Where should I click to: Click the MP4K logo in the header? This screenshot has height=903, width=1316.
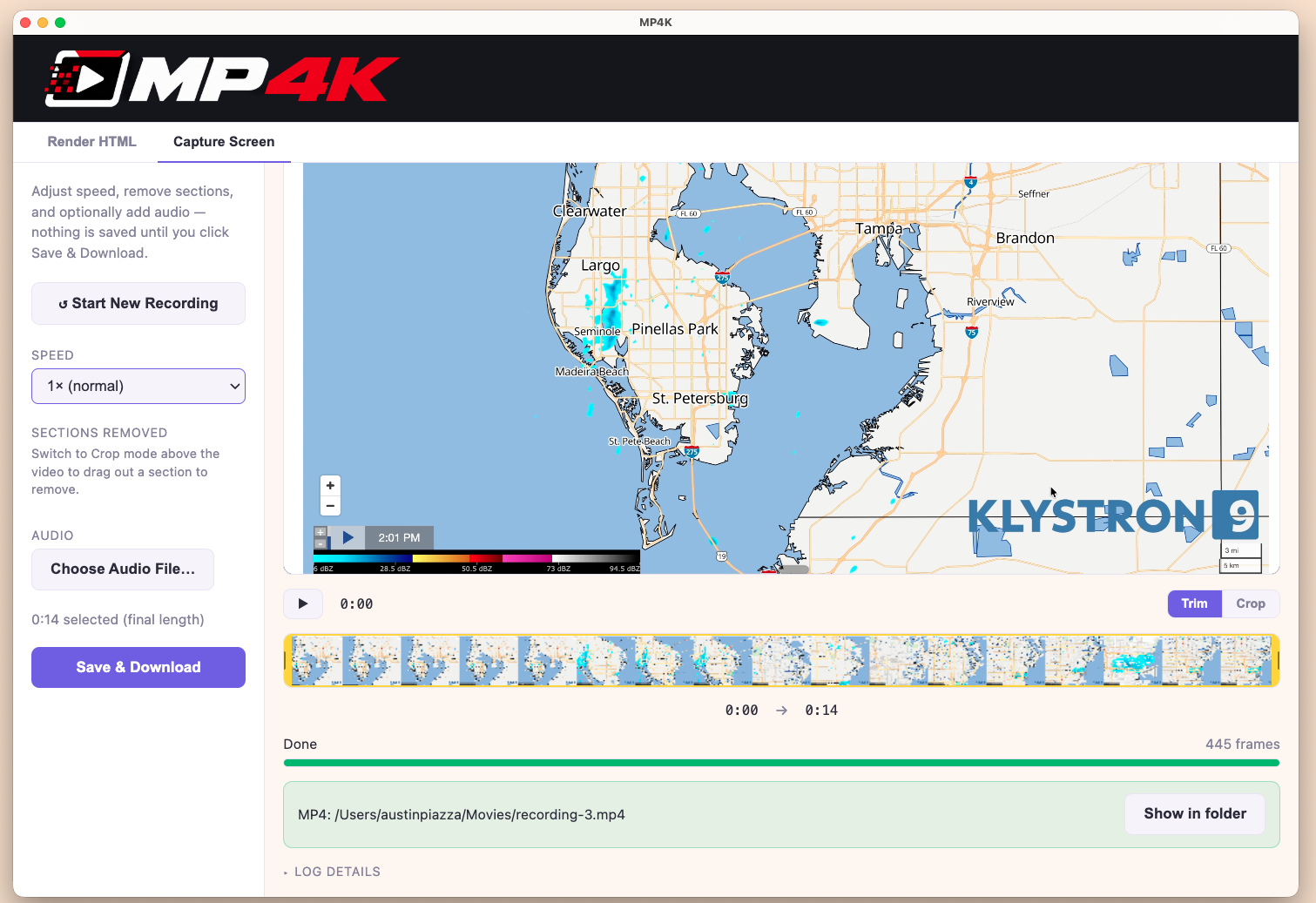222,78
